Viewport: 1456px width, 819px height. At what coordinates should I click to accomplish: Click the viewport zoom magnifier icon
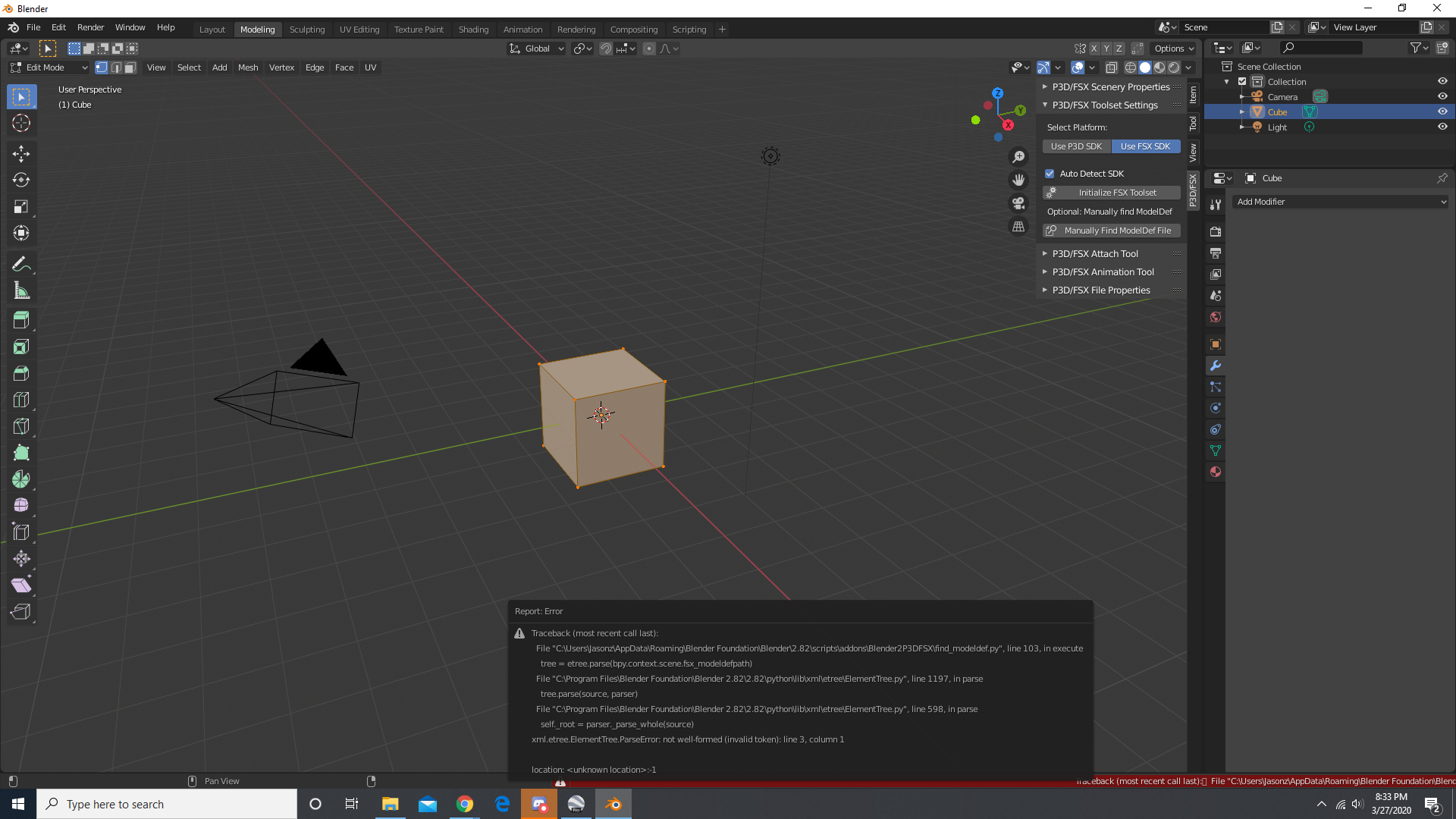pos(1018,157)
